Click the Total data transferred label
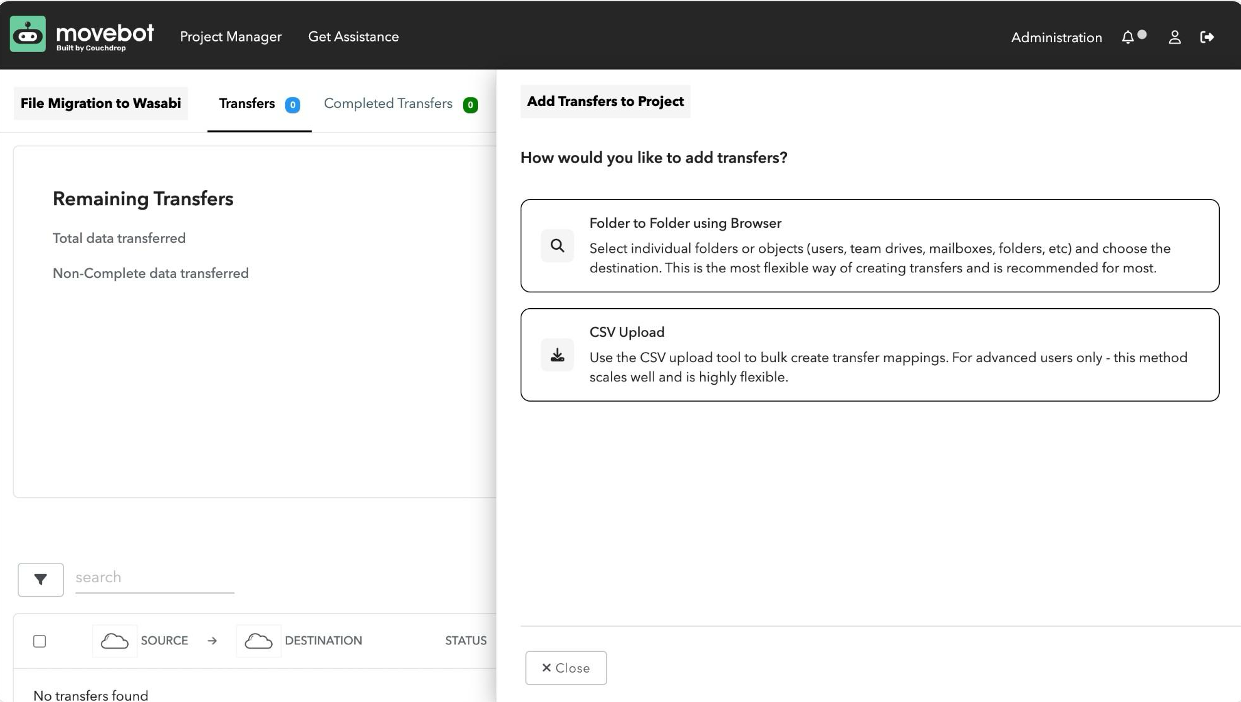Screen dimensions: 1241x702 pos(119,238)
